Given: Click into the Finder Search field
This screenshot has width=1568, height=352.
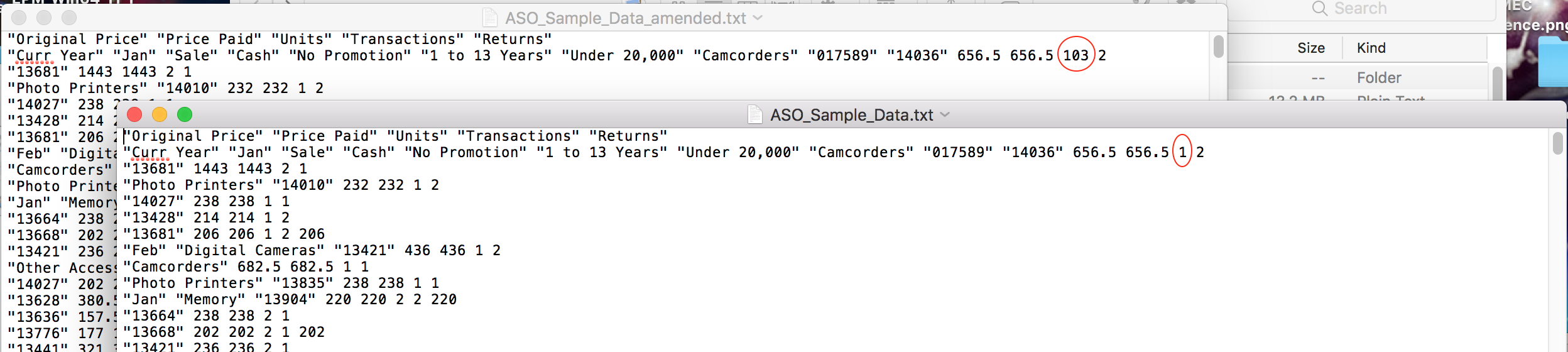Looking at the screenshot, I should coord(1362,9).
